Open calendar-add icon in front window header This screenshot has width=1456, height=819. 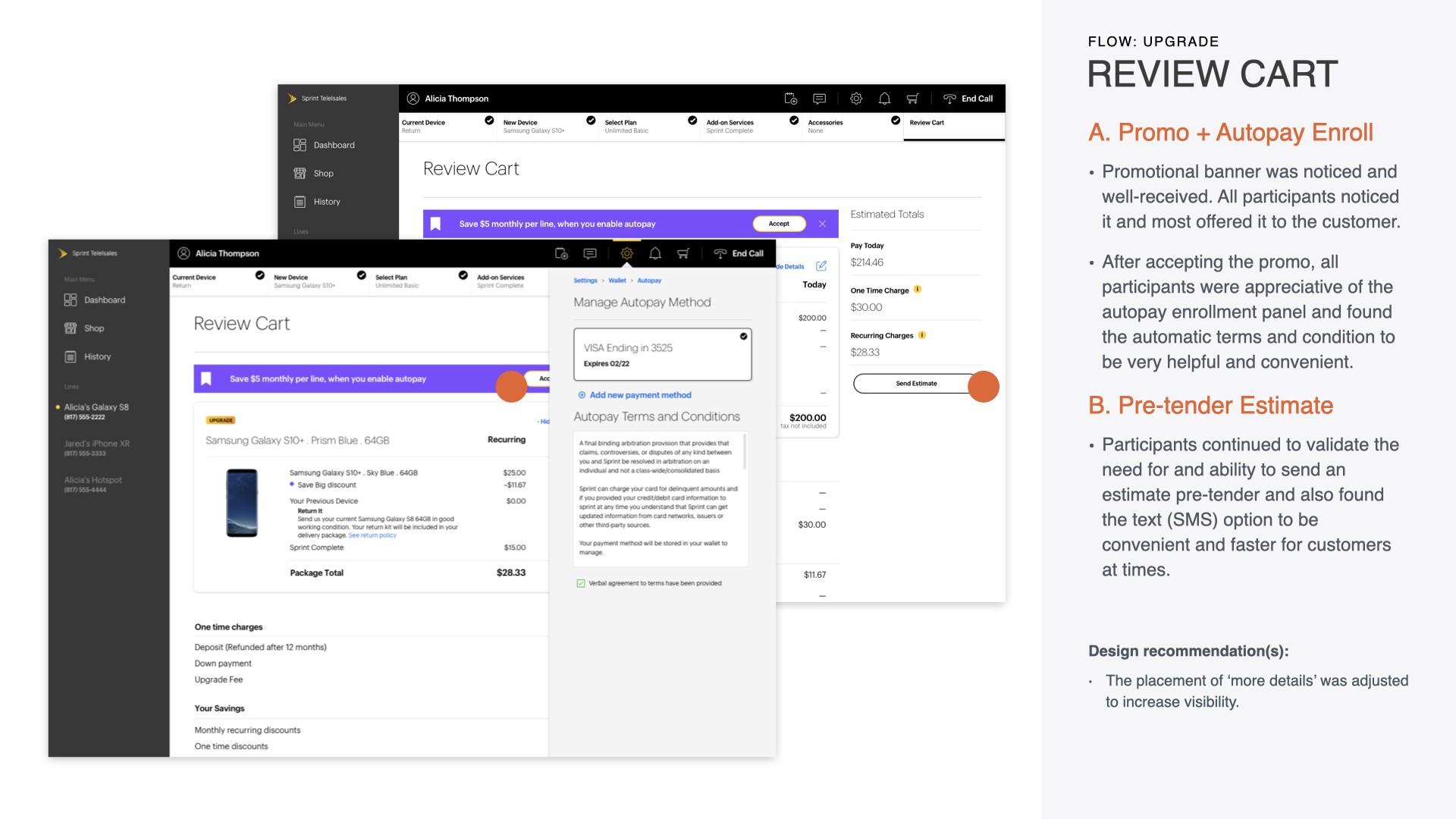562,253
